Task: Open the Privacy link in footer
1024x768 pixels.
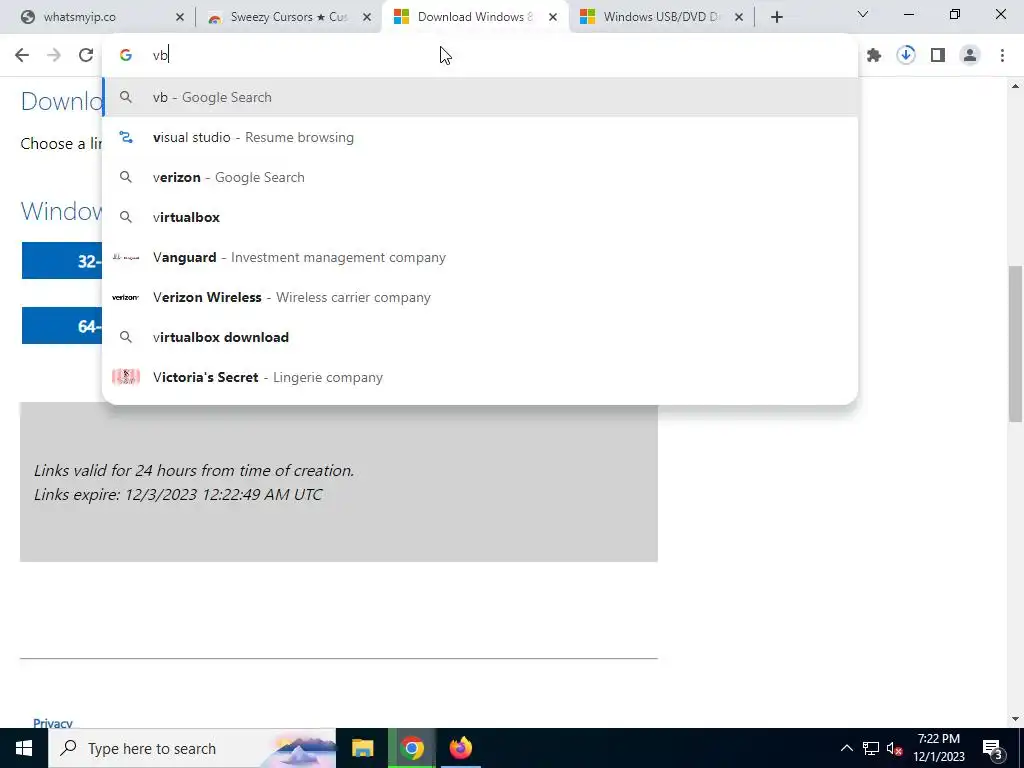Action: (x=53, y=723)
